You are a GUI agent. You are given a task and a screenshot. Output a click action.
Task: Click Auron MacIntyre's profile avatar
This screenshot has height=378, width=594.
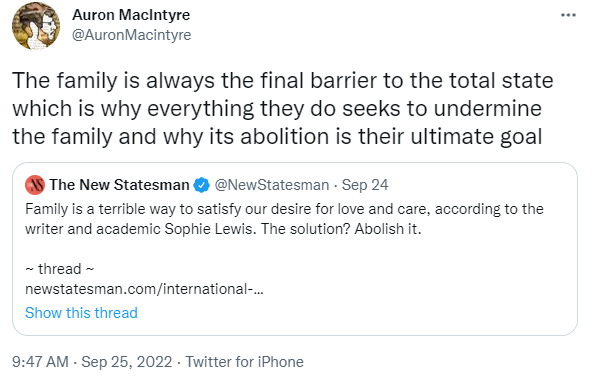pos(36,26)
